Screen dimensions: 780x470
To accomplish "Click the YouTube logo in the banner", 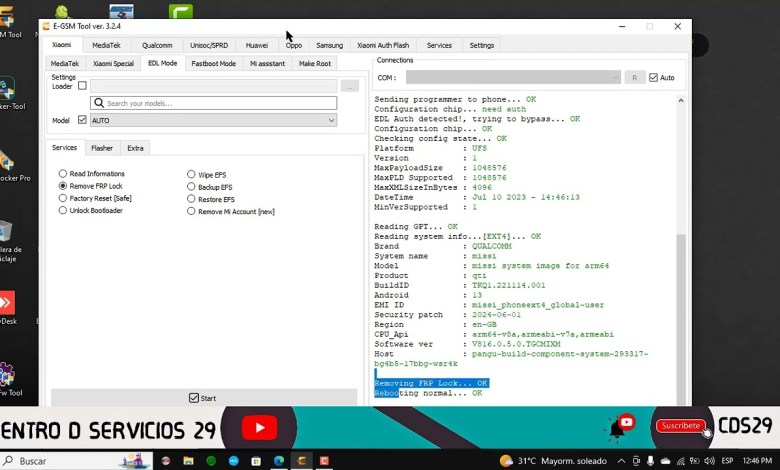I will tap(259, 429).
